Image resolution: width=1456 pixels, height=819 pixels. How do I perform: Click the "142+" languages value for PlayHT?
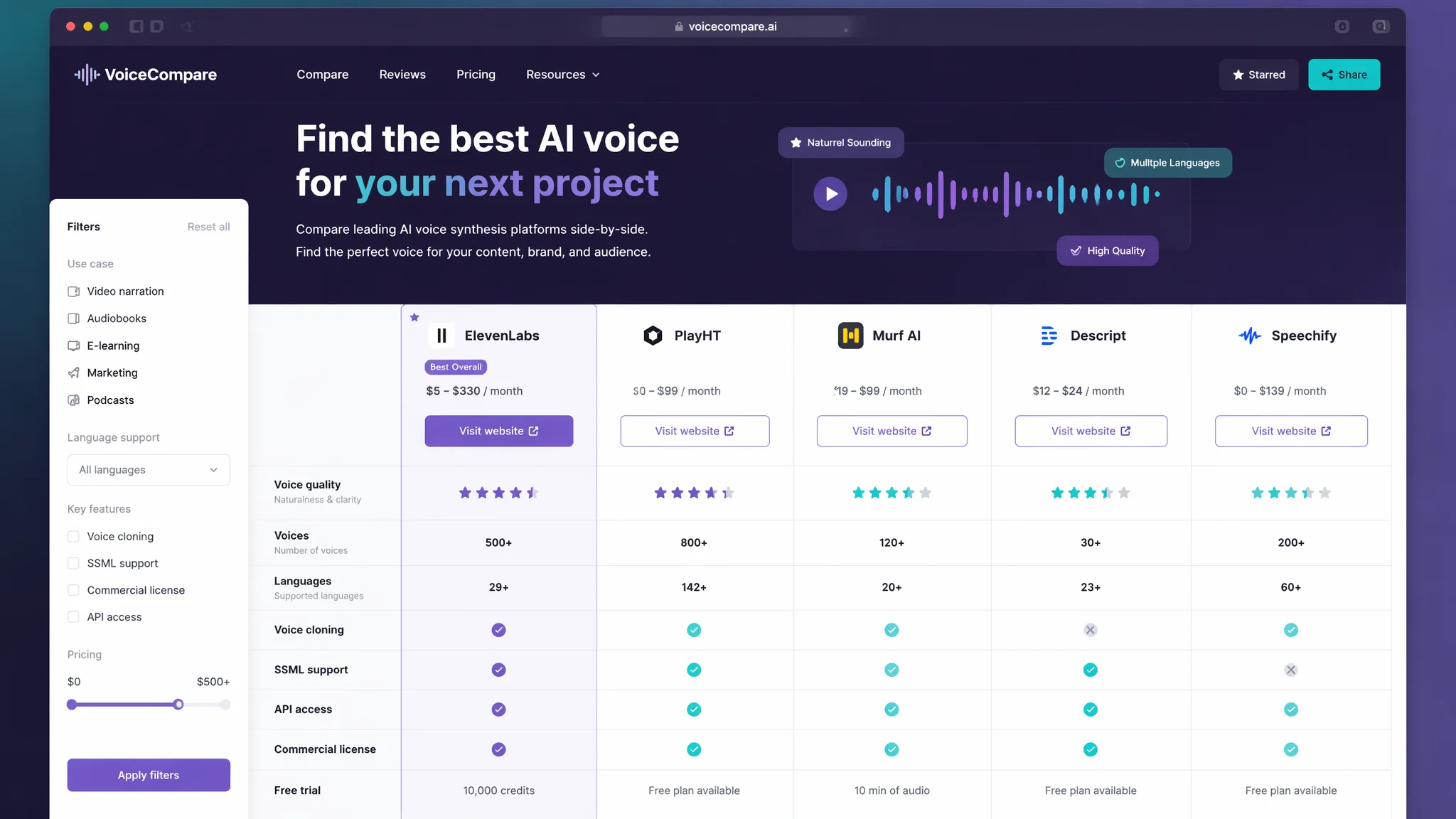pos(694,587)
